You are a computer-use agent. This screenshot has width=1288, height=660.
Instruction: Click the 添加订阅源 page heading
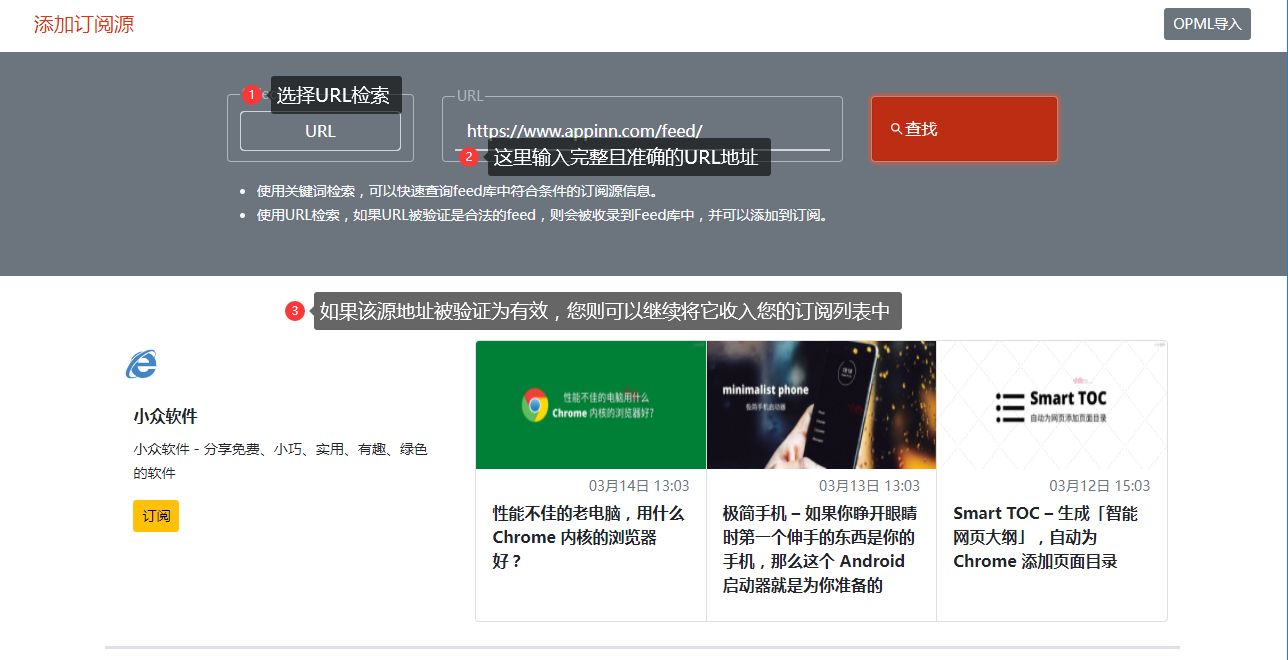[x=84, y=25]
